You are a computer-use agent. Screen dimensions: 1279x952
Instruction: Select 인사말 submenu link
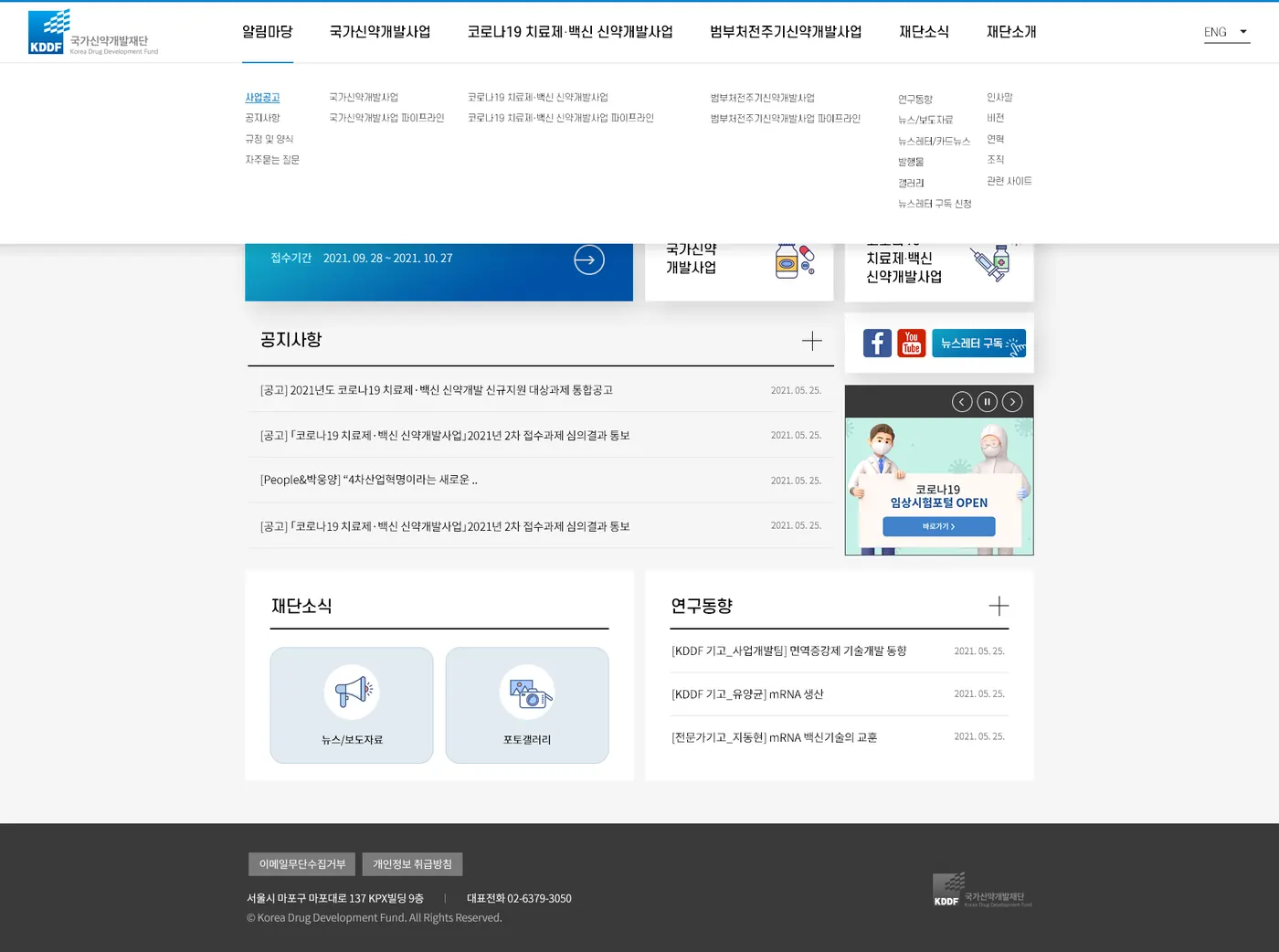(999, 98)
